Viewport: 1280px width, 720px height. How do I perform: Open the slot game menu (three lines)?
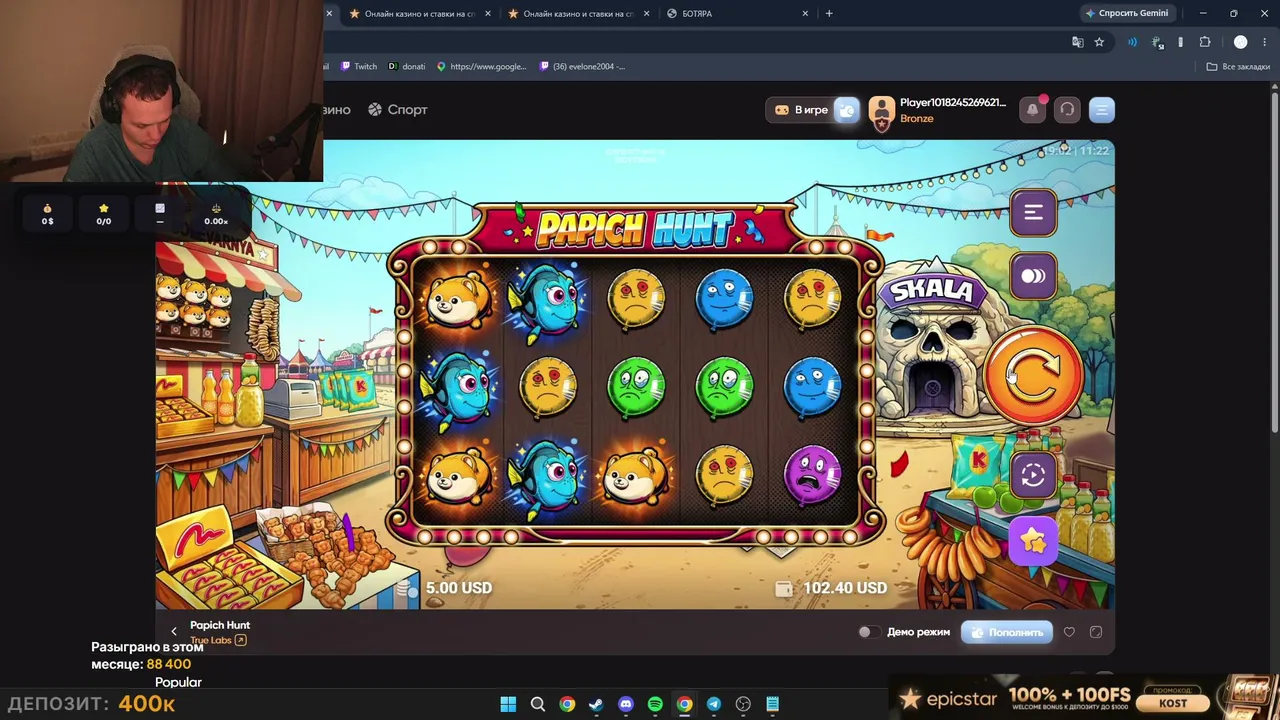1033,212
